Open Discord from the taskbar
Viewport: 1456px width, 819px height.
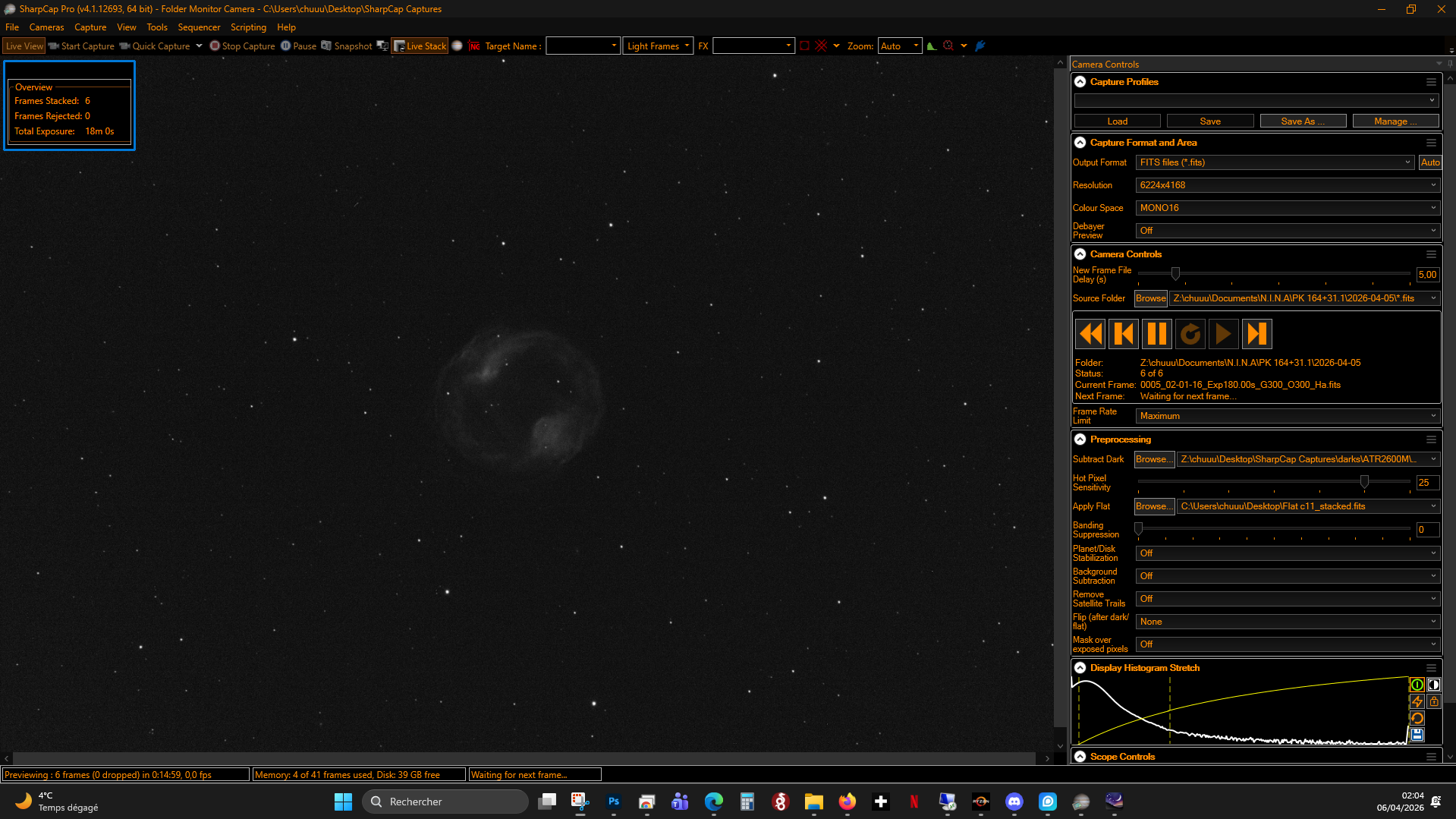1014,802
